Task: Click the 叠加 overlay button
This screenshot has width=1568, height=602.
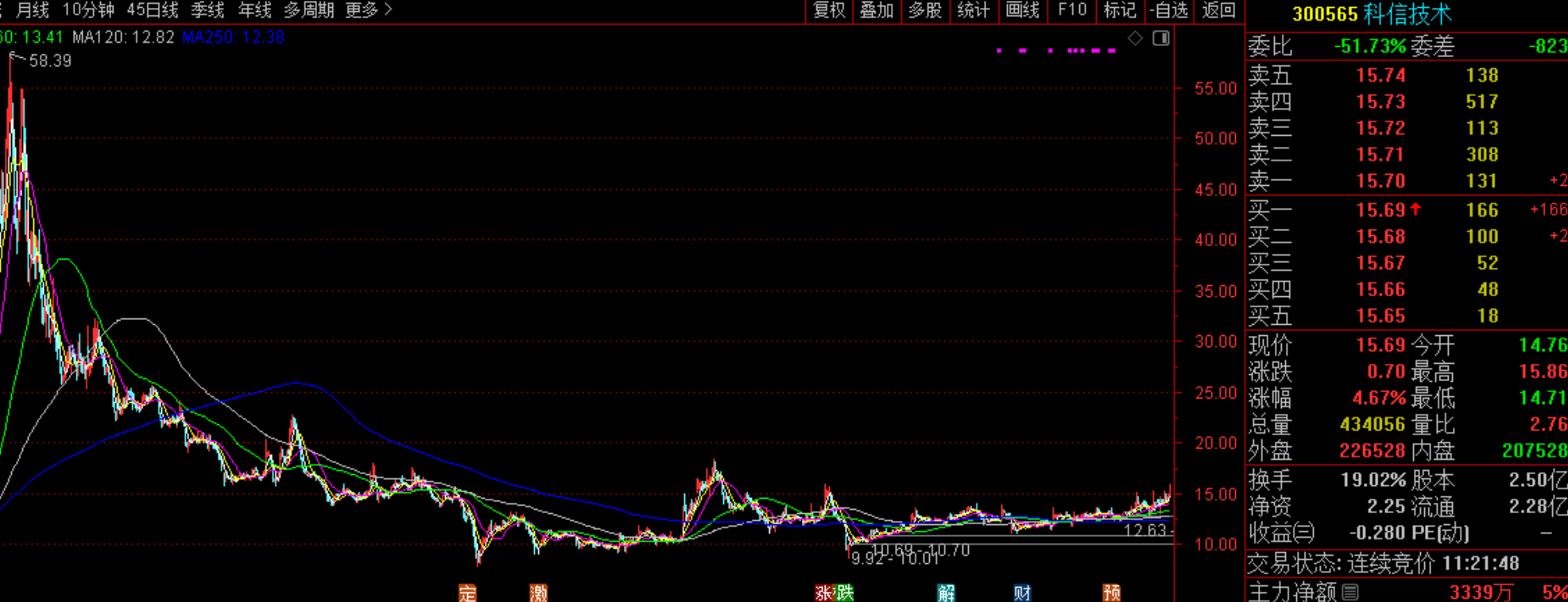Action: click(x=877, y=10)
